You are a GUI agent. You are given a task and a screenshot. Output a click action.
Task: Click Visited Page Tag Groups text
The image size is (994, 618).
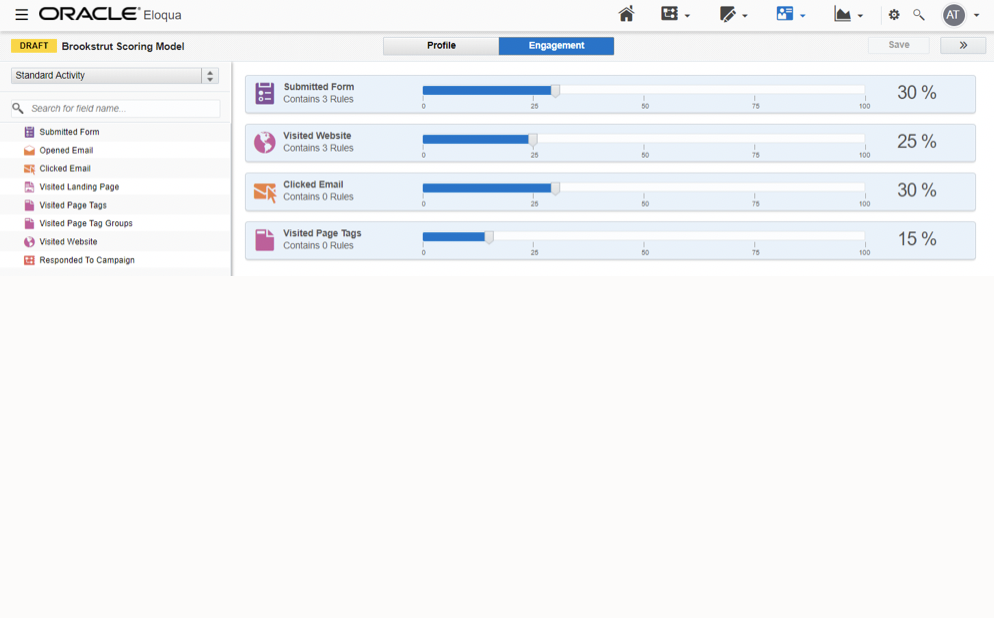pyautogui.click(x=86, y=223)
